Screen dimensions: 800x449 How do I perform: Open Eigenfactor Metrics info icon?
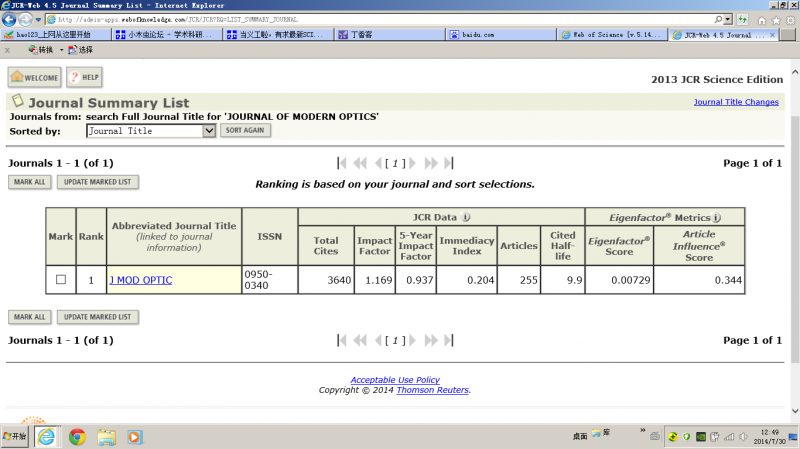(716, 217)
